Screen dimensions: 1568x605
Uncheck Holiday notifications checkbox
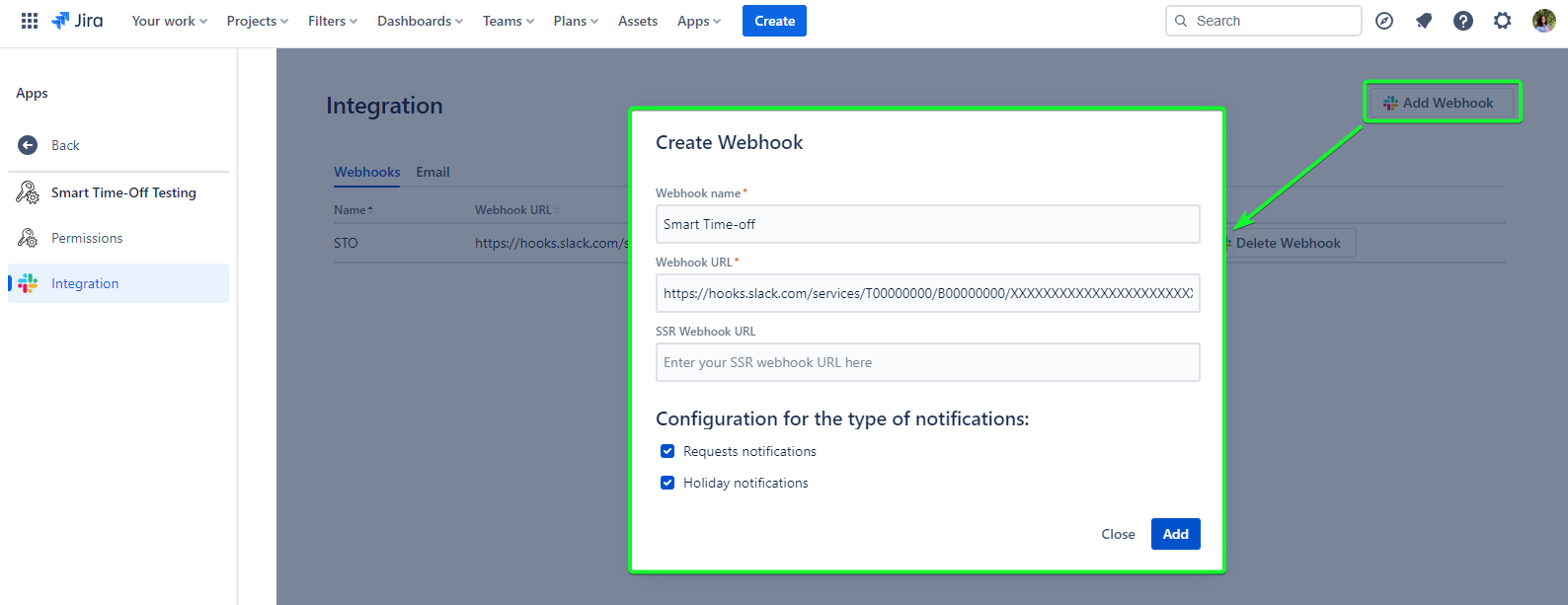coord(667,483)
